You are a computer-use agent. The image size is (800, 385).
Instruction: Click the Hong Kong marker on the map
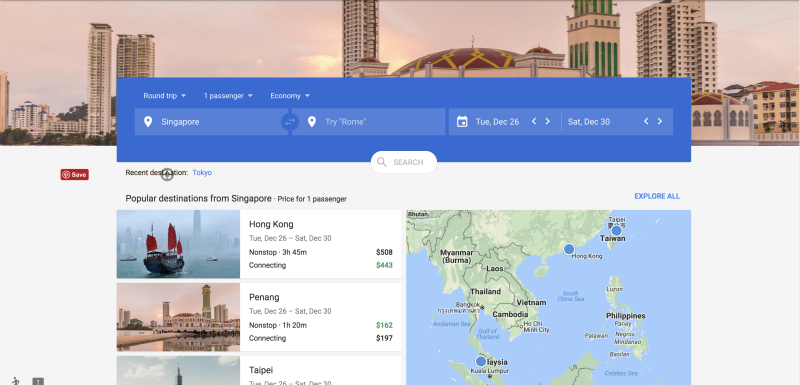pos(569,249)
